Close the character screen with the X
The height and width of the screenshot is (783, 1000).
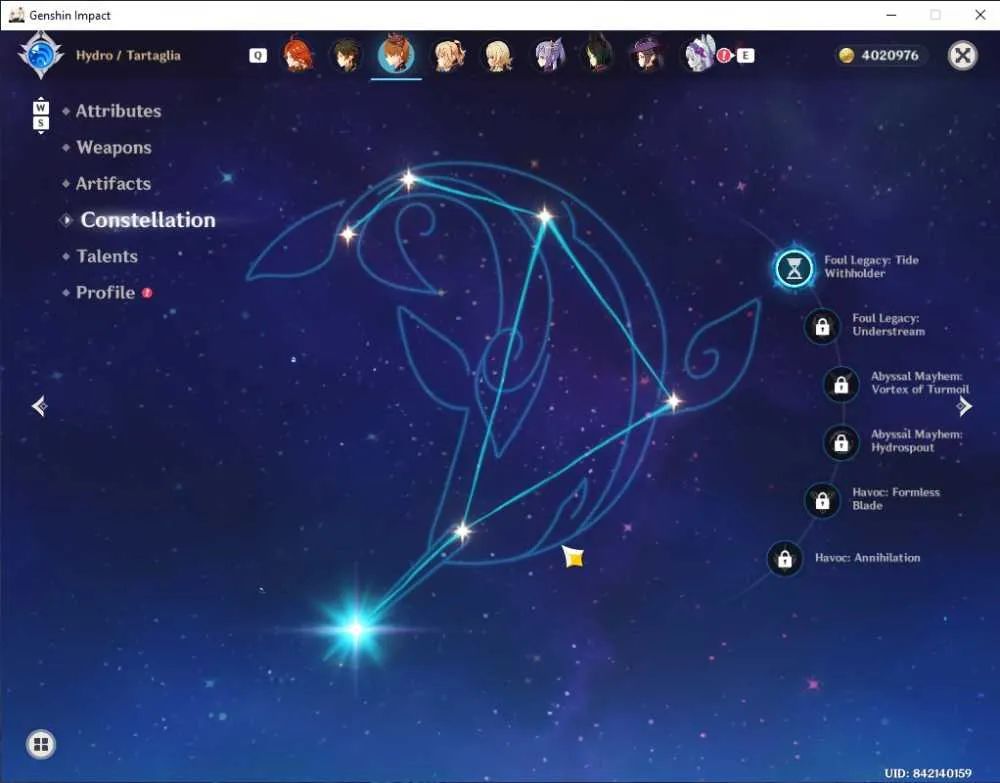962,55
